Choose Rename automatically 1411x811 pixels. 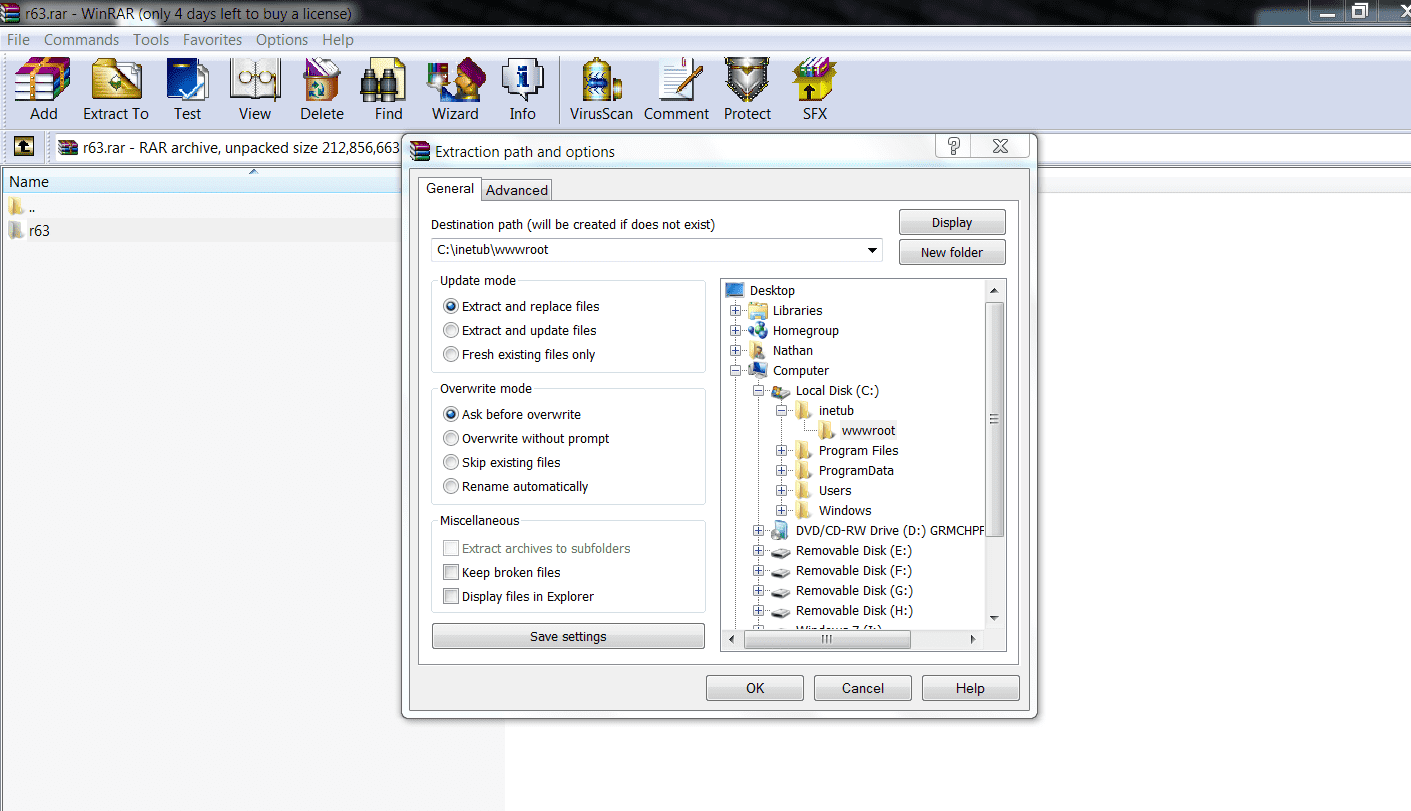coord(515,486)
